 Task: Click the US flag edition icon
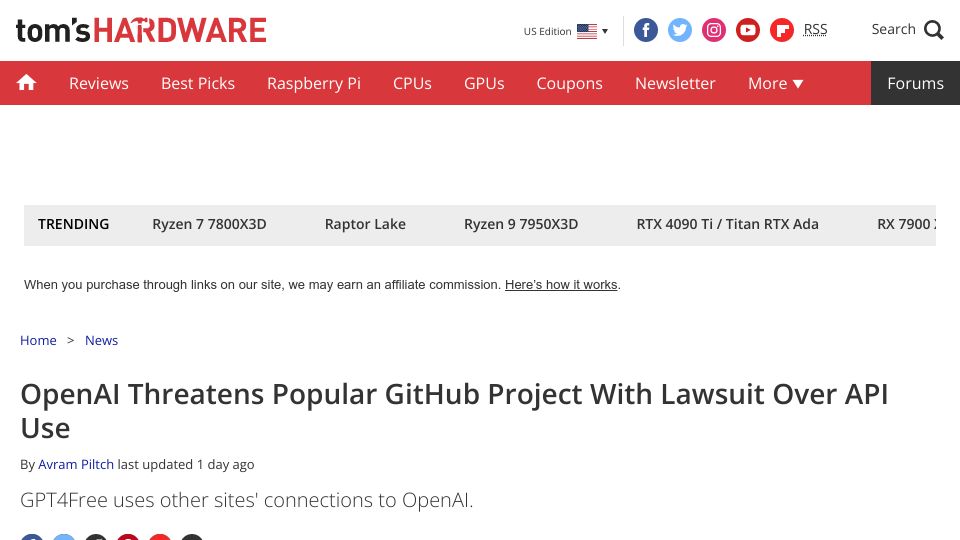(587, 31)
